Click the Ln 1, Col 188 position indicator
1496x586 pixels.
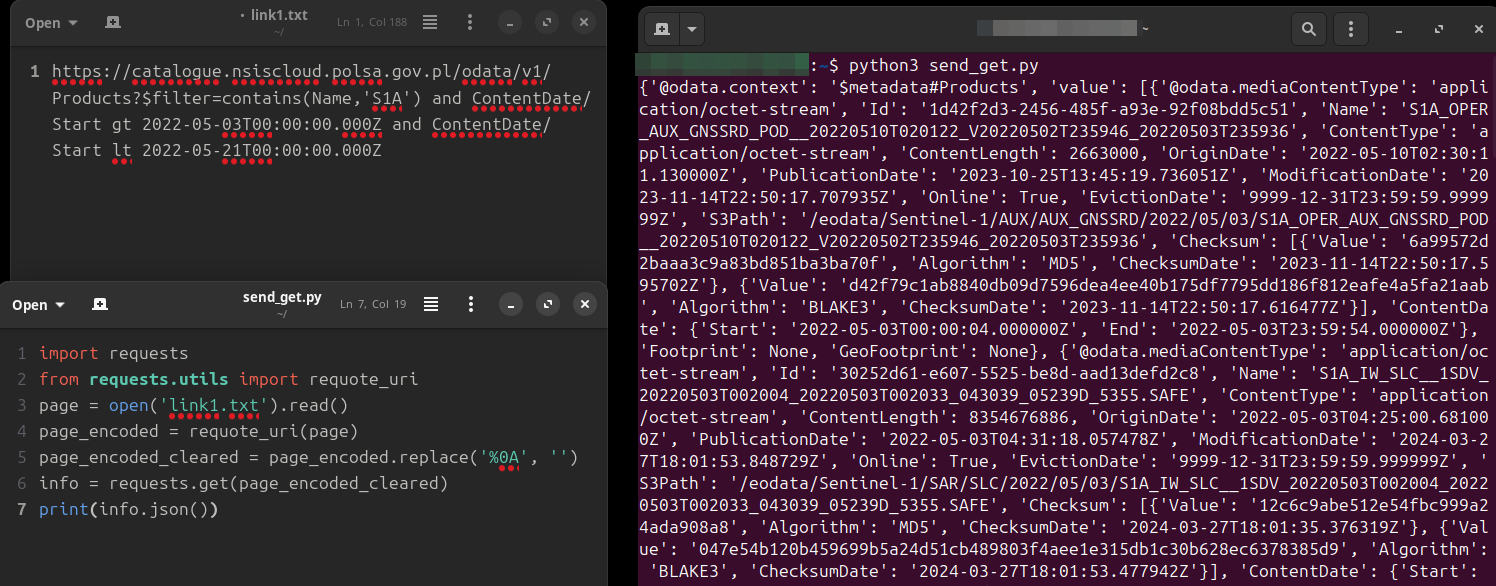(x=371, y=20)
